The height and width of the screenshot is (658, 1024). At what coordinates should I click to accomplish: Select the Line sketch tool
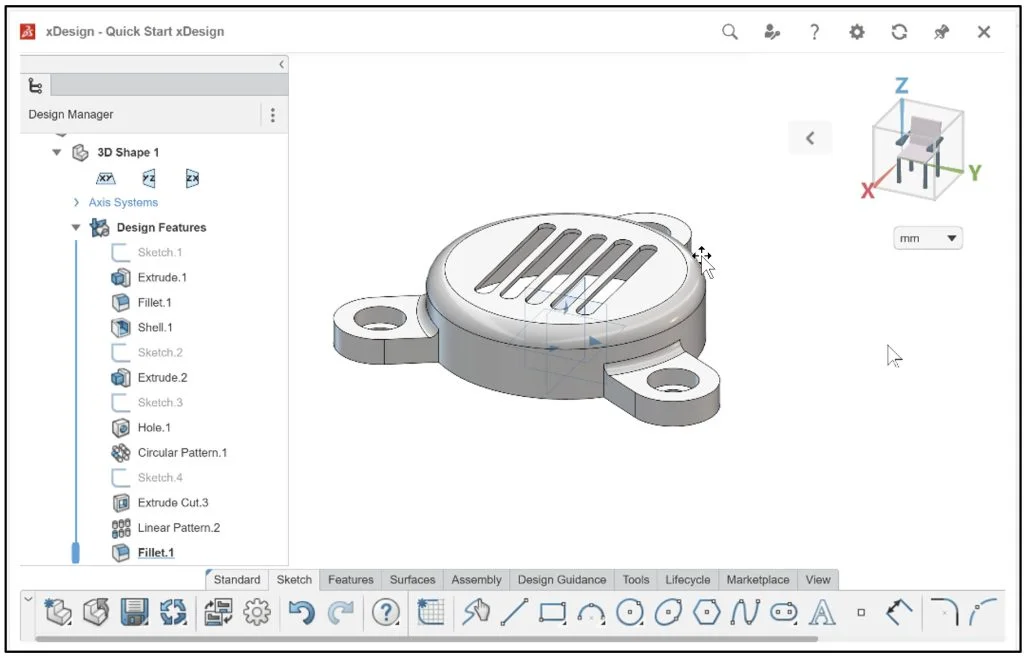pyautogui.click(x=512, y=611)
